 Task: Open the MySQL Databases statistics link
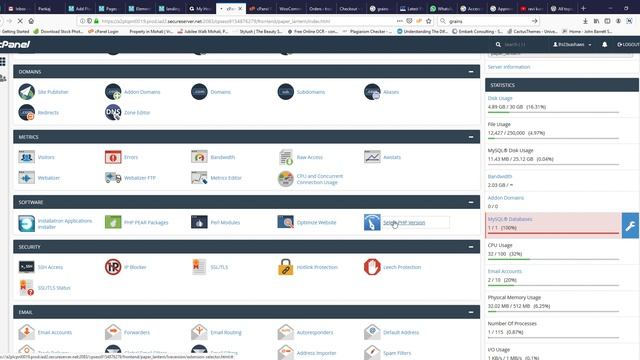(x=510, y=219)
